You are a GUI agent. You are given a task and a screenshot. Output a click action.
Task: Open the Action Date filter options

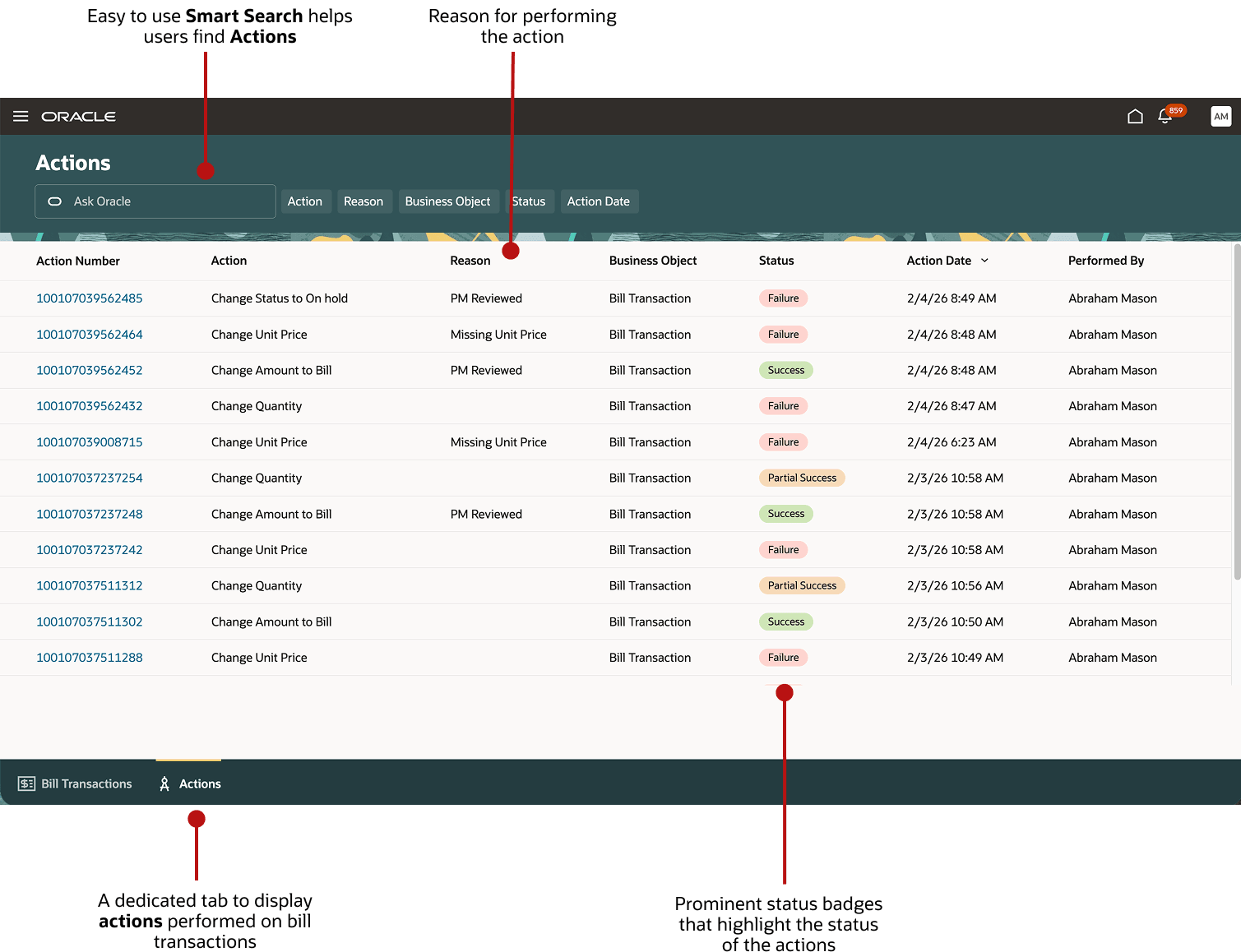coord(599,201)
